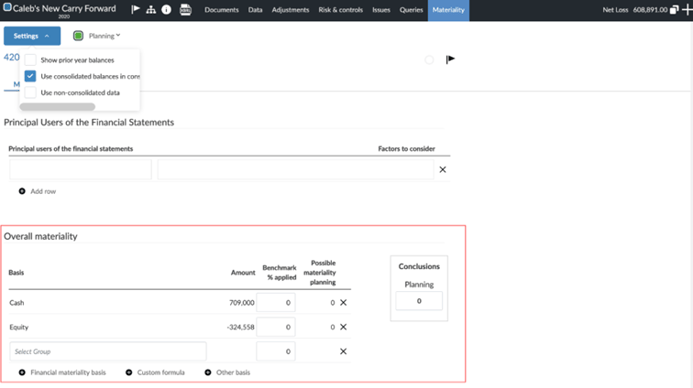The height and width of the screenshot is (388, 693).
Task: Edit Select Group row benchmark % field
Action: point(276,351)
